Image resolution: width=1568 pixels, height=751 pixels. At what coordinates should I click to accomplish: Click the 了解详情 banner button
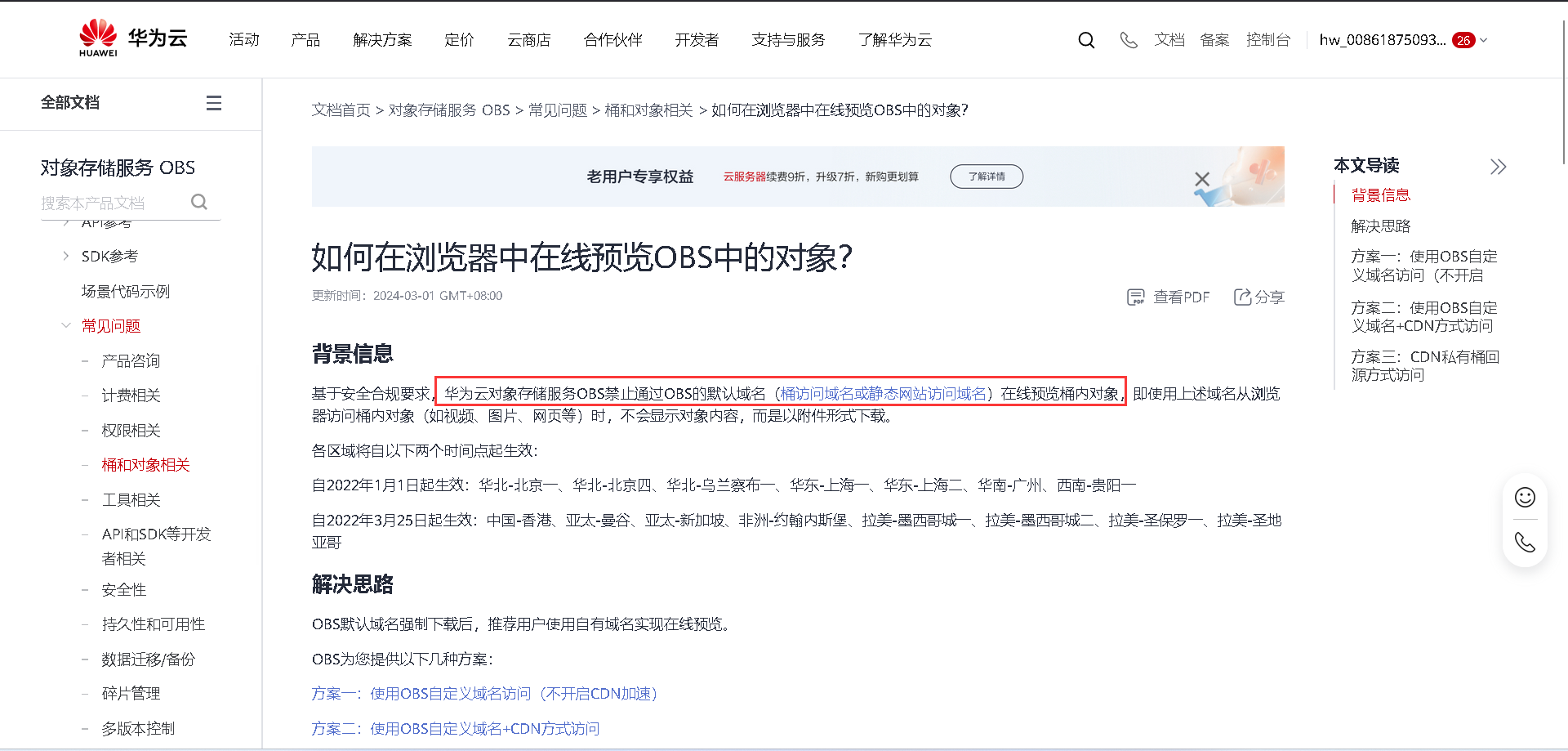pos(986,176)
